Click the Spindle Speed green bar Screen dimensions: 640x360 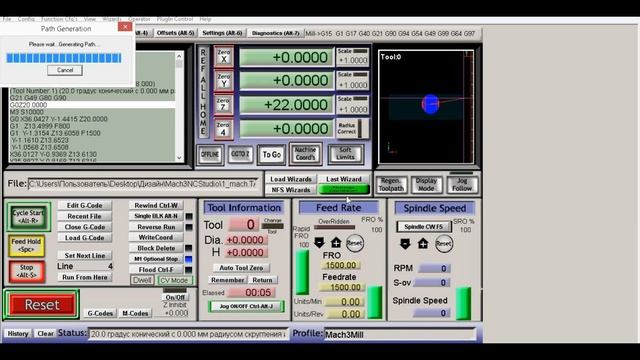tap(463, 303)
